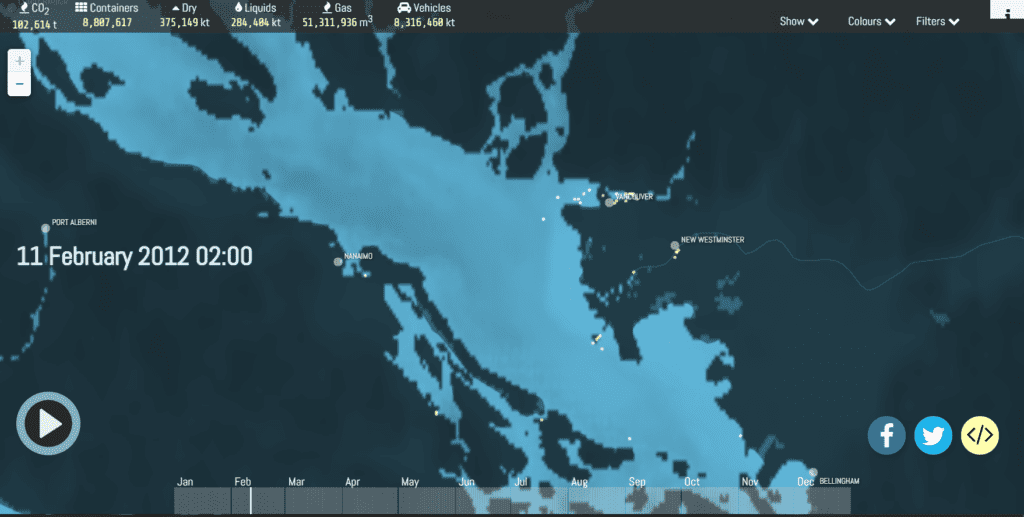Jump to Jul on the timeline
The width and height of the screenshot is (1024, 517).
521,482
